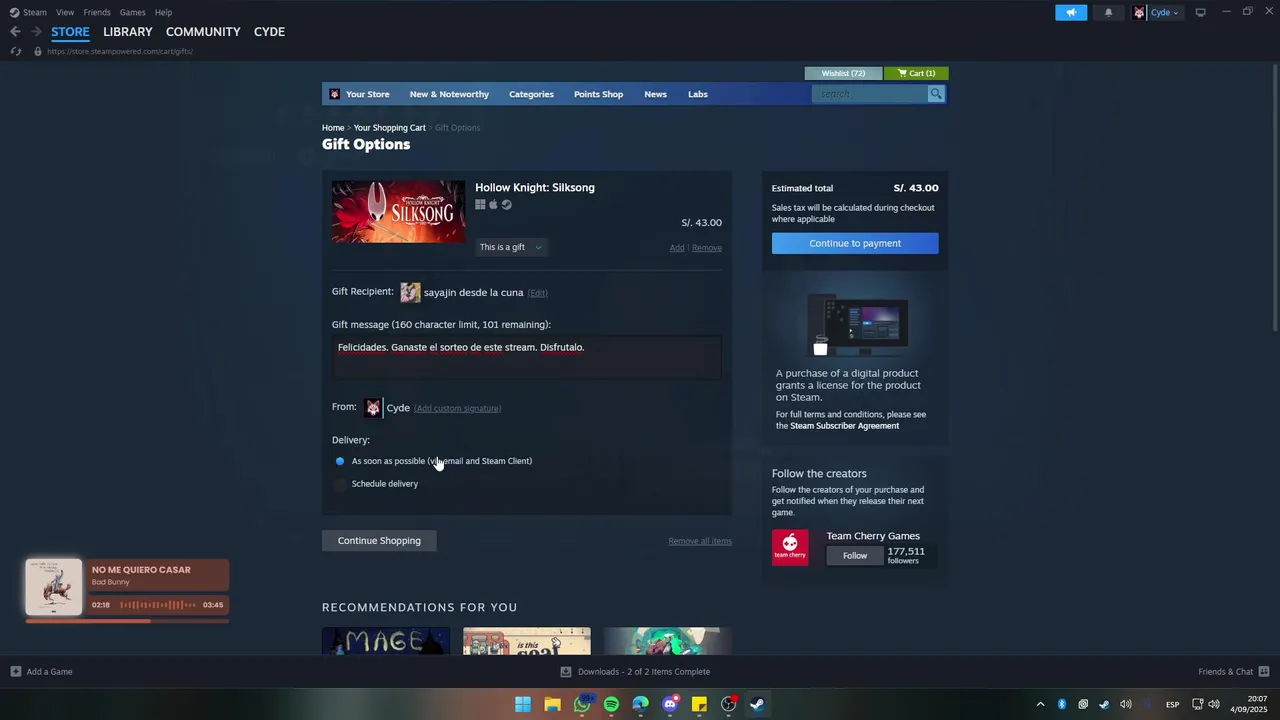
Task: Open Discord from the taskbar
Action: coord(670,704)
